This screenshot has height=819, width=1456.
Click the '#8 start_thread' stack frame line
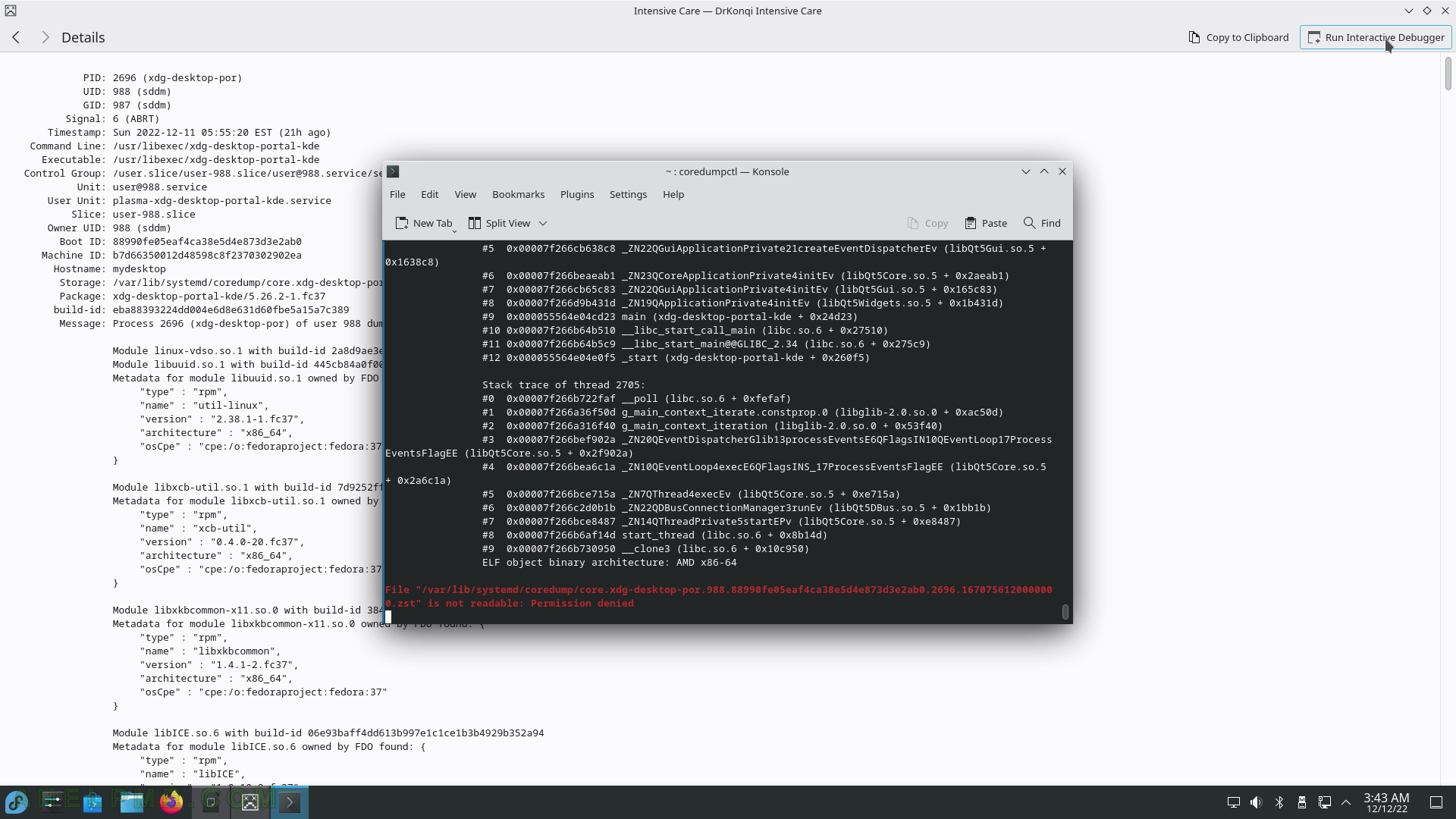[654, 535]
